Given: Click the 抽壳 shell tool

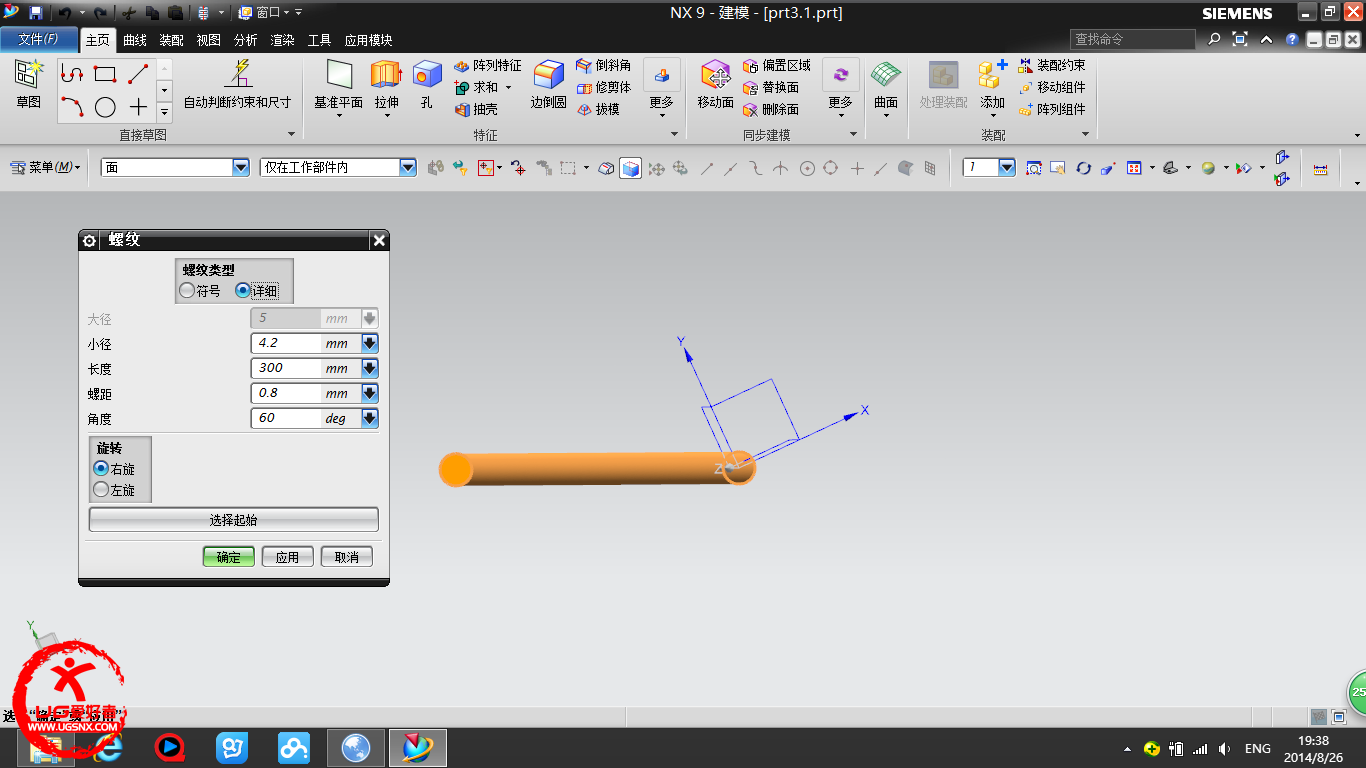Looking at the screenshot, I should tap(476, 109).
